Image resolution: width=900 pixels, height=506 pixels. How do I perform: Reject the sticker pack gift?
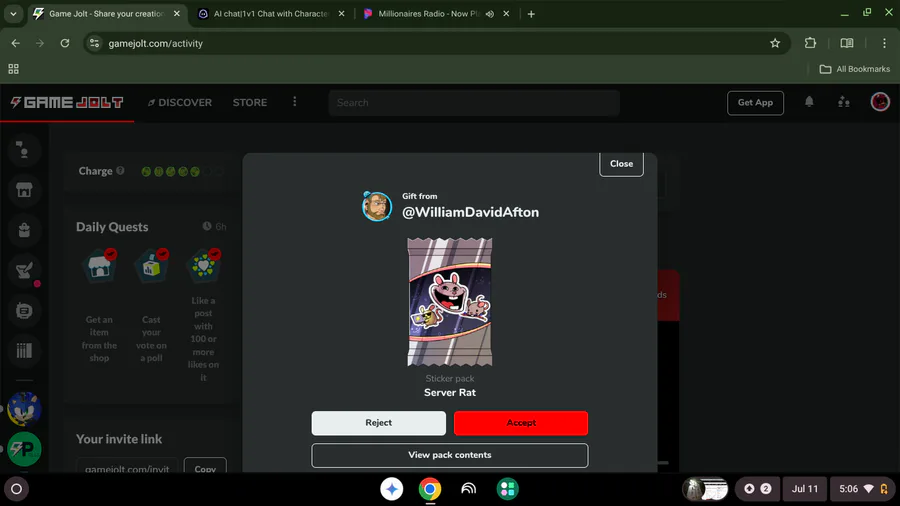[x=378, y=423]
